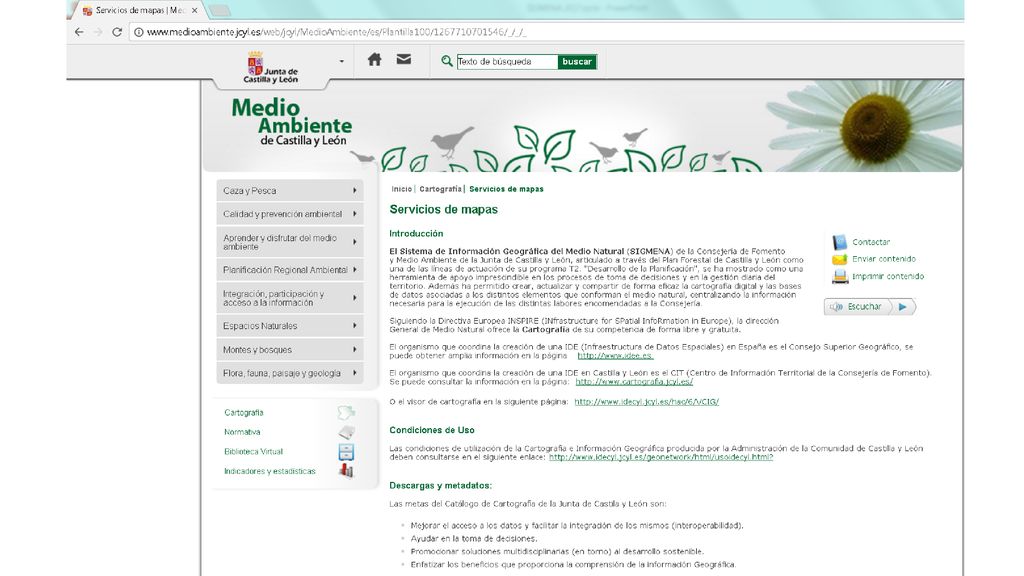The image size is (1024, 576).
Task: Open the Cartografía breadcrumb link
Action: (440, 189)
